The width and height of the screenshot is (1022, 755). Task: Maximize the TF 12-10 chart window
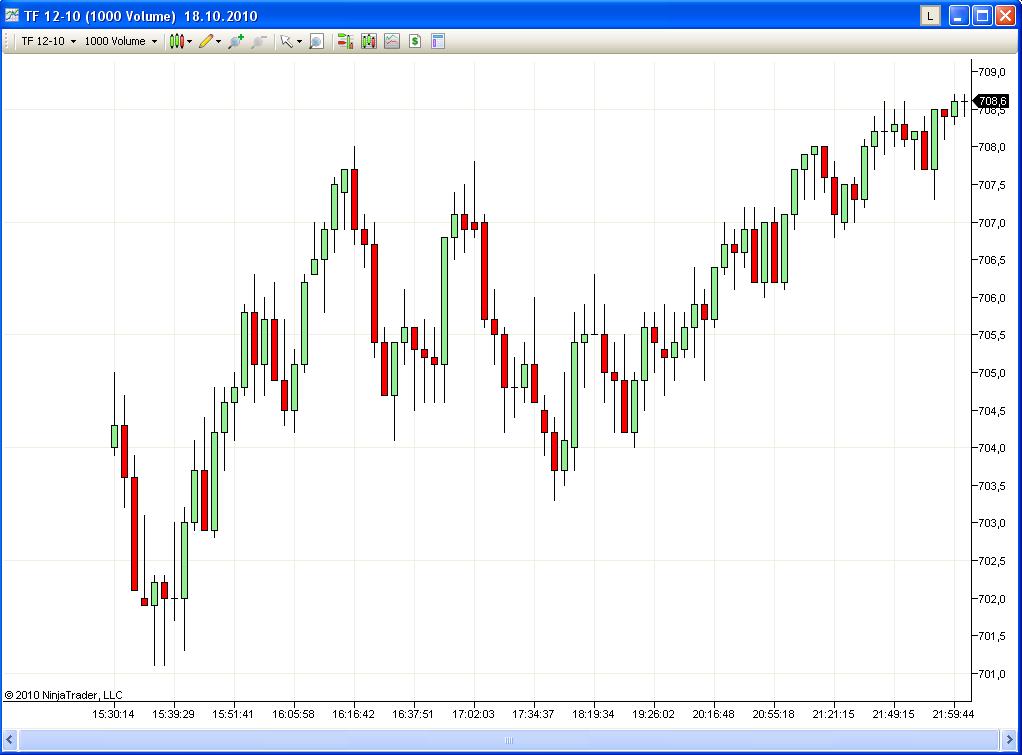[982, 16]
